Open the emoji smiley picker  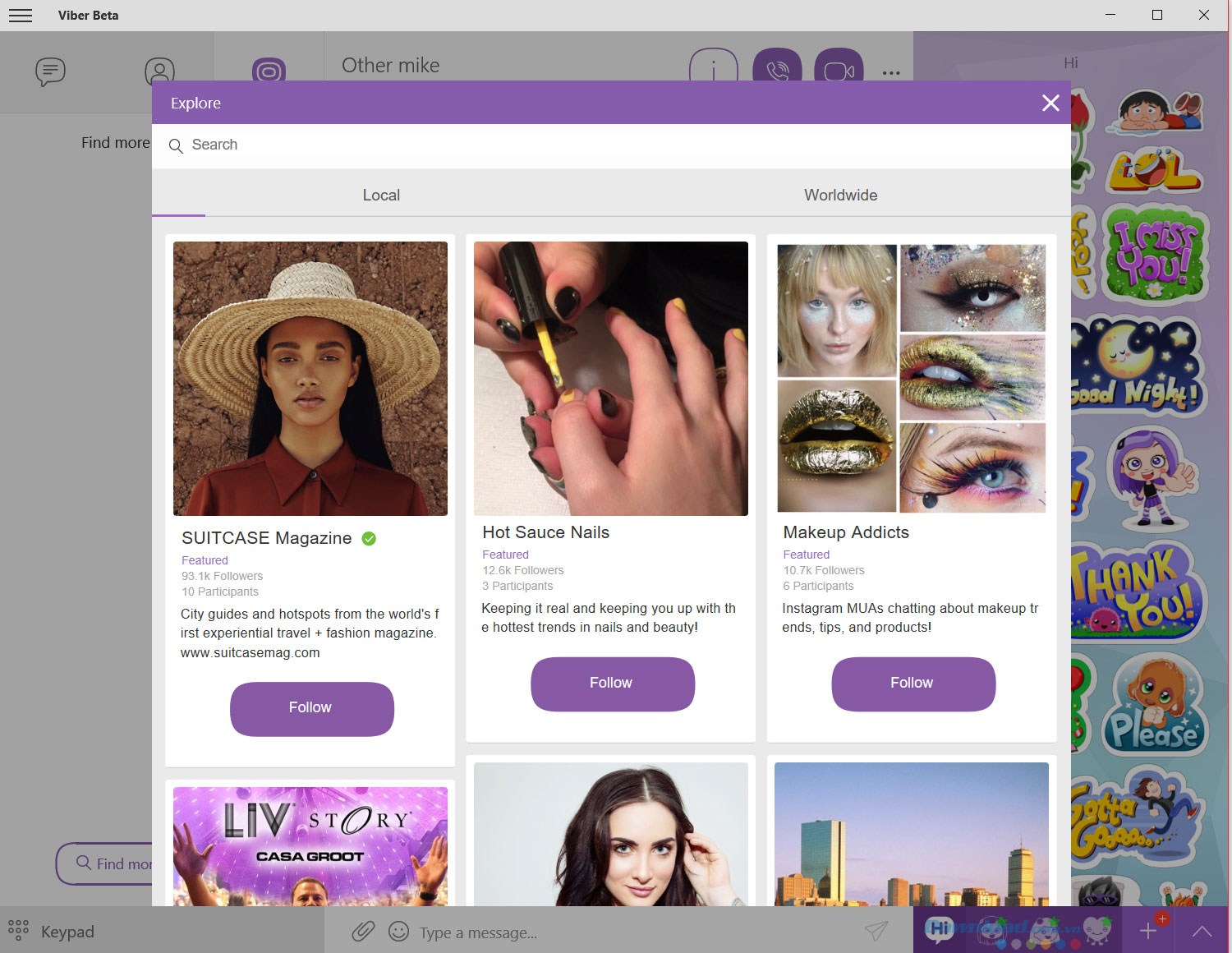tap(398, 931)
